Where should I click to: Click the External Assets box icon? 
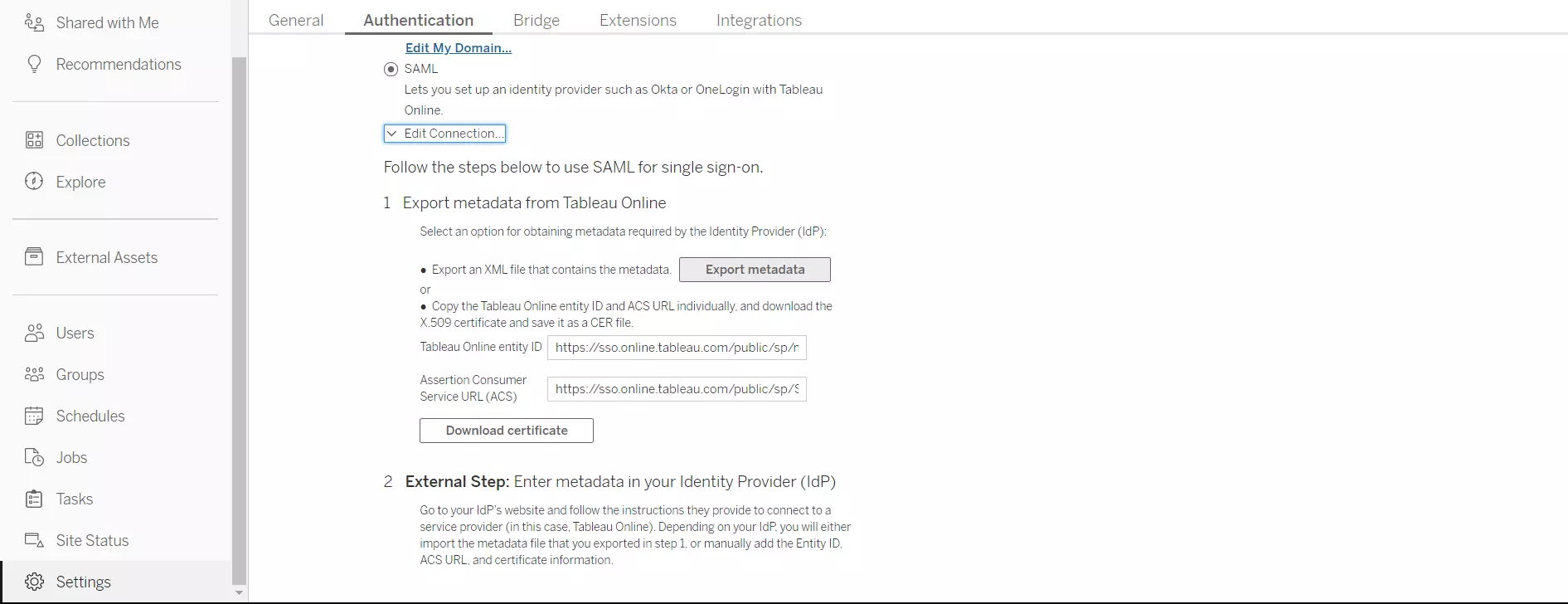(x=34, y=257)
